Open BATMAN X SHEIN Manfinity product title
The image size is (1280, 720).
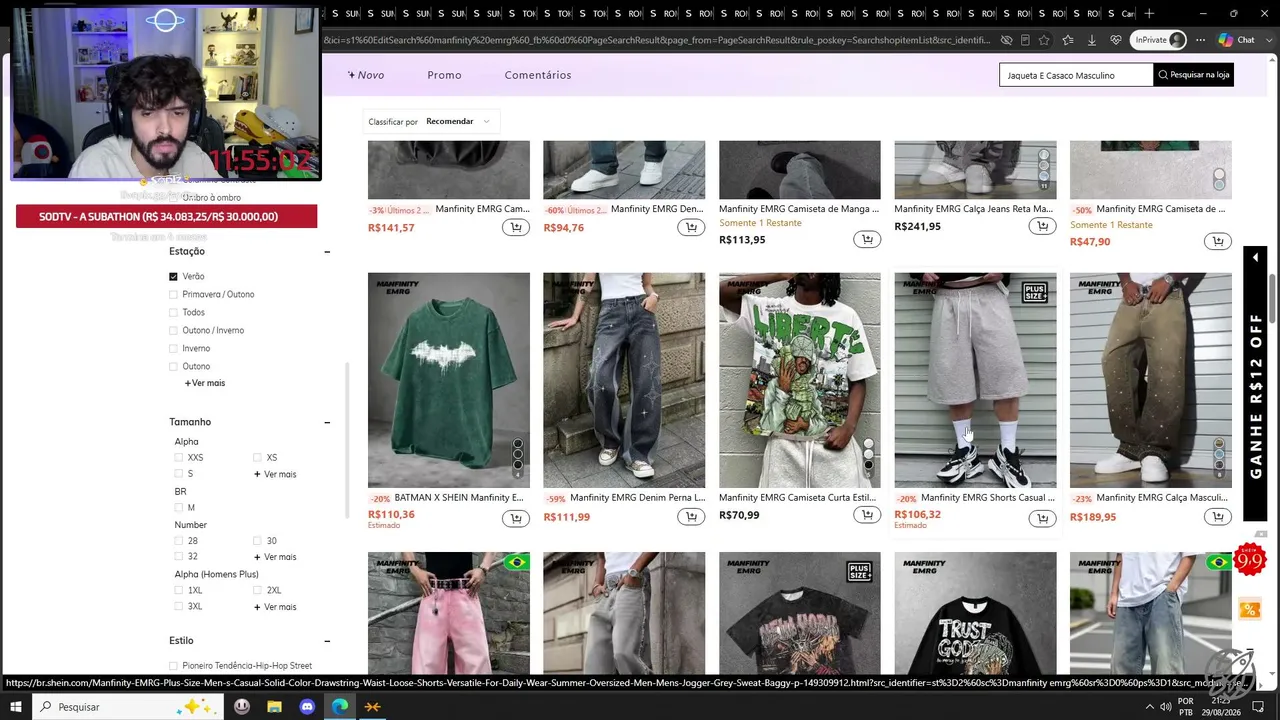pos(459,498)
